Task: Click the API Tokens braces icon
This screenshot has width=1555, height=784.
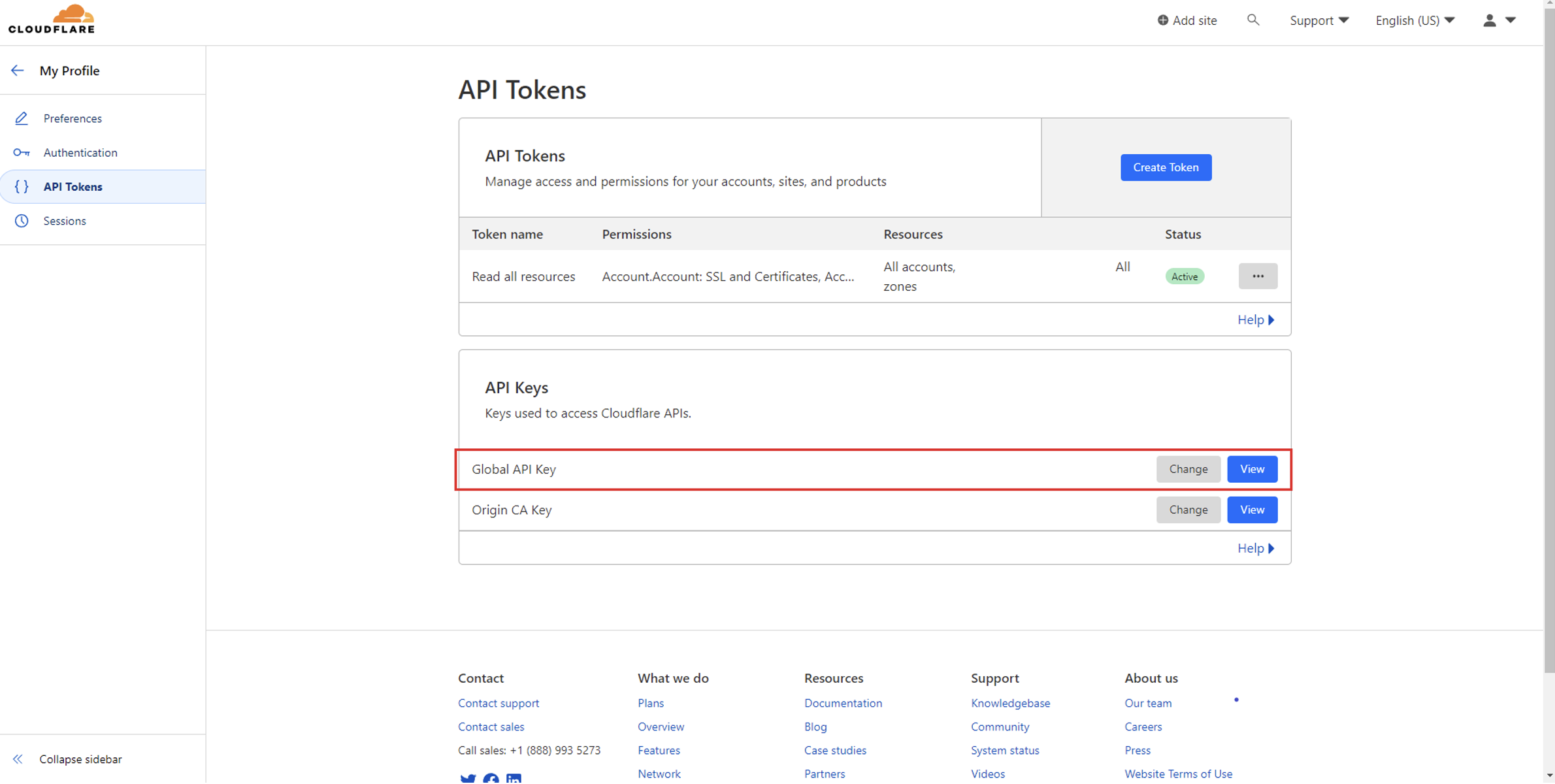Action: [22, 187]
